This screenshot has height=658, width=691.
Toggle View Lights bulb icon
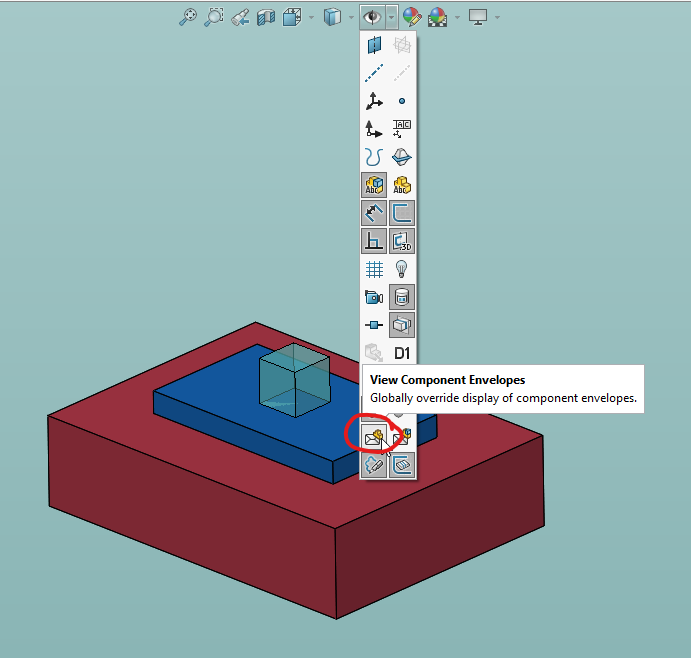402,269
